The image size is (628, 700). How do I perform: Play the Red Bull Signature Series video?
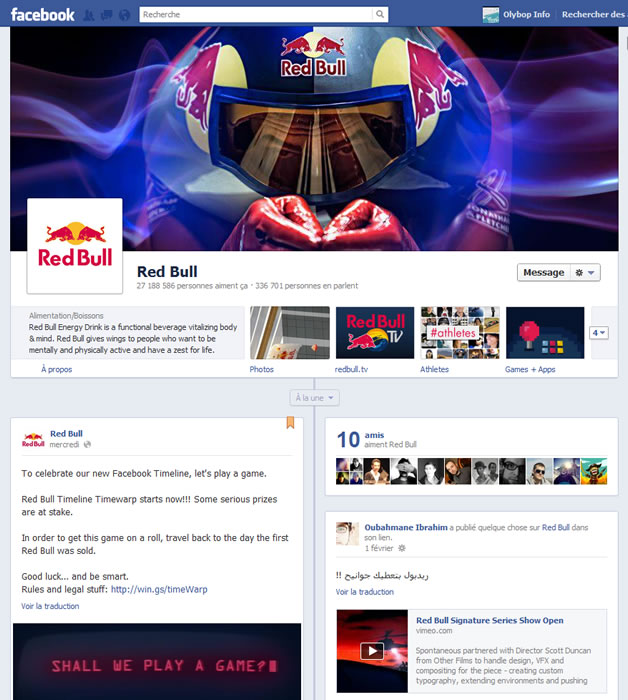[372, 651]
